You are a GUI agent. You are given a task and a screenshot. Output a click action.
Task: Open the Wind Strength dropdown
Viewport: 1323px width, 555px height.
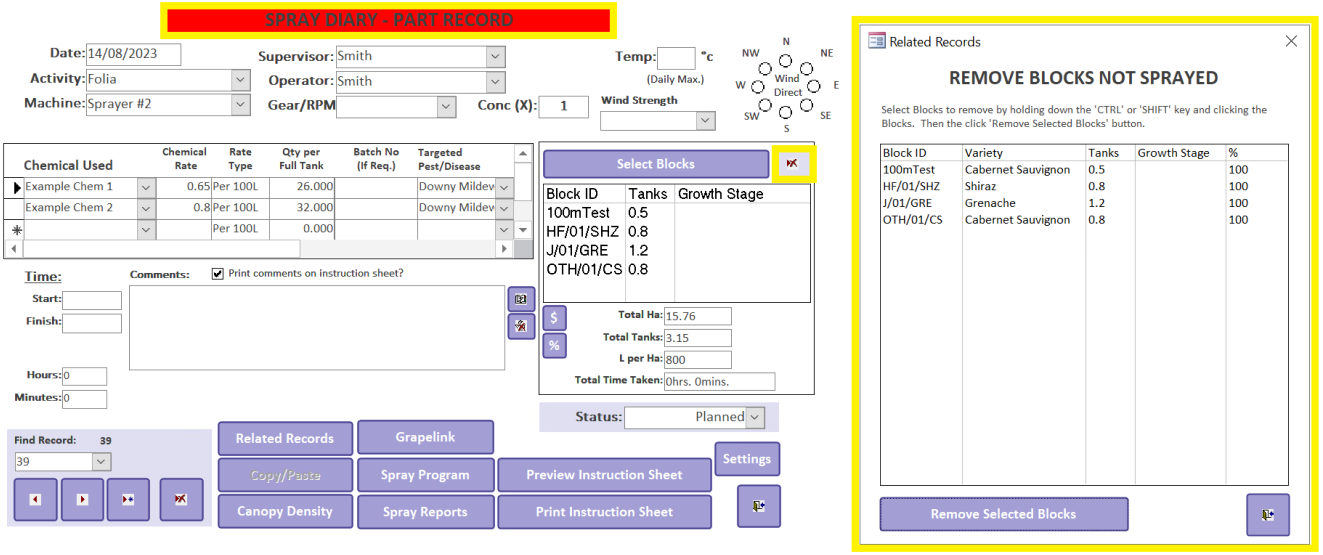(706, 120)
